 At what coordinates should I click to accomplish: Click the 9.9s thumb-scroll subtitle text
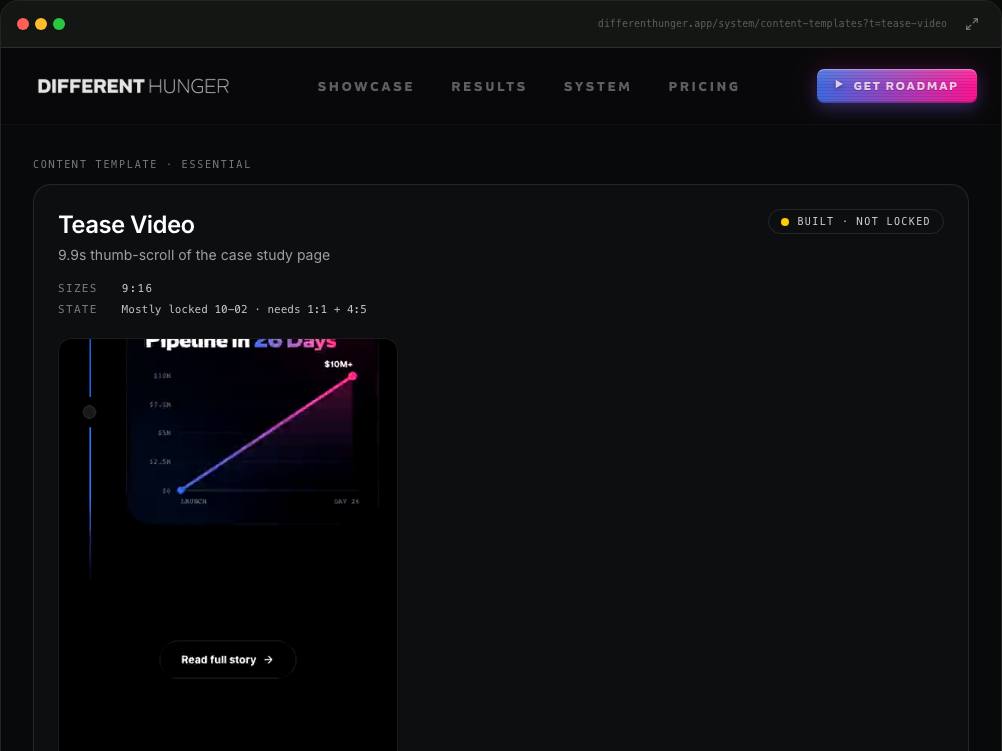tap(194, 255)
